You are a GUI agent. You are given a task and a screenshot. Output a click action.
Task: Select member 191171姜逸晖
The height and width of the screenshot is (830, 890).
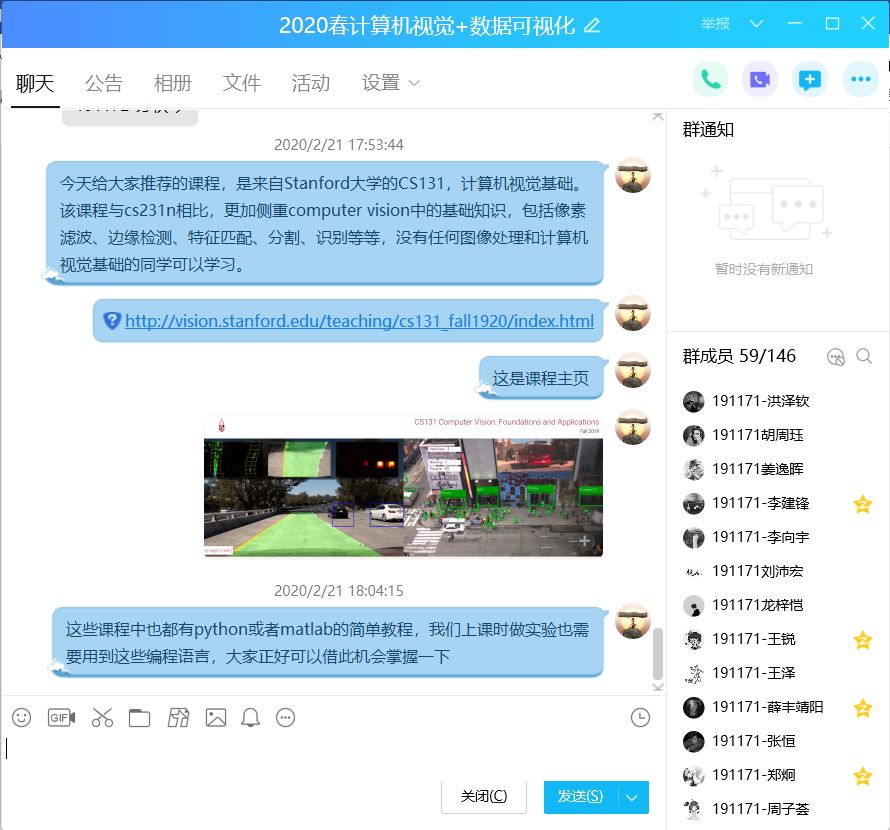click(x=778, y=470)
